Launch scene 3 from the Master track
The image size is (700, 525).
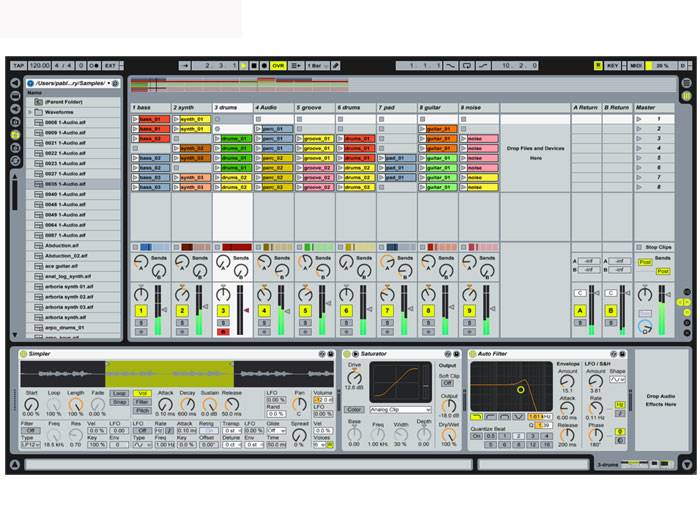coord(639,138)
